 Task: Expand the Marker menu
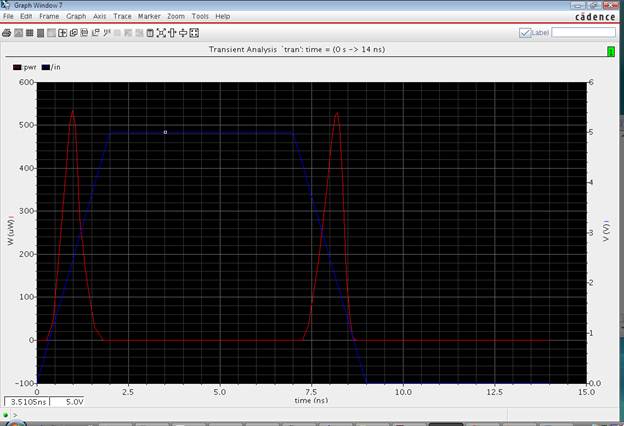coord(149,17)
